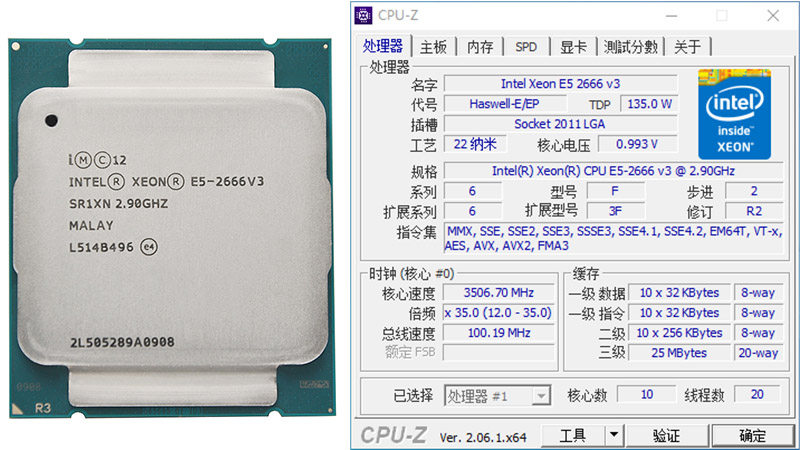Viewport: 800px width, 450px height.
Task: Click the 核心速度 3506.70 MHz field
Action: (x=498, y=292)
